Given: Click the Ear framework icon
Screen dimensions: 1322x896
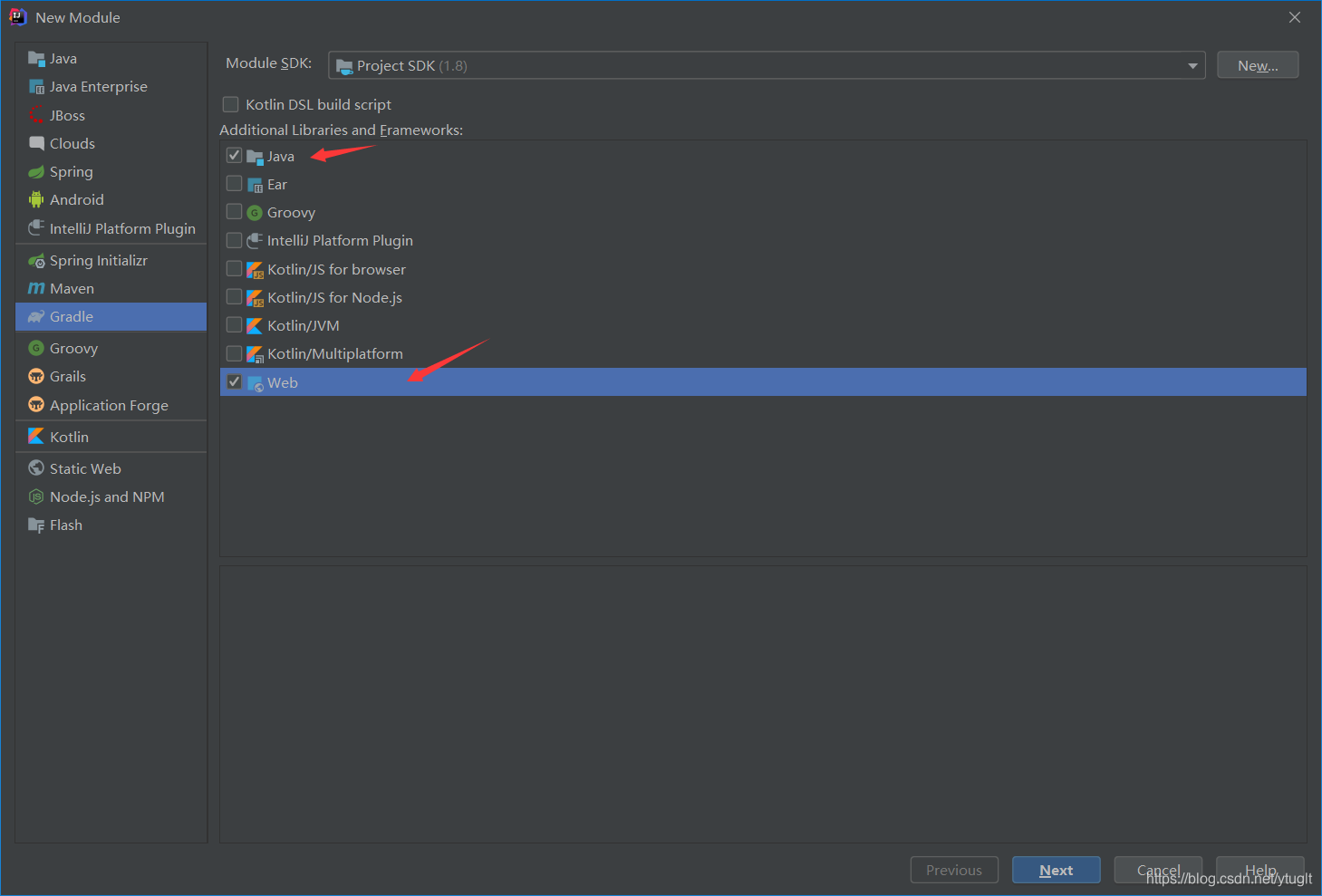Looking at the screenshot, I should (255, 185).
